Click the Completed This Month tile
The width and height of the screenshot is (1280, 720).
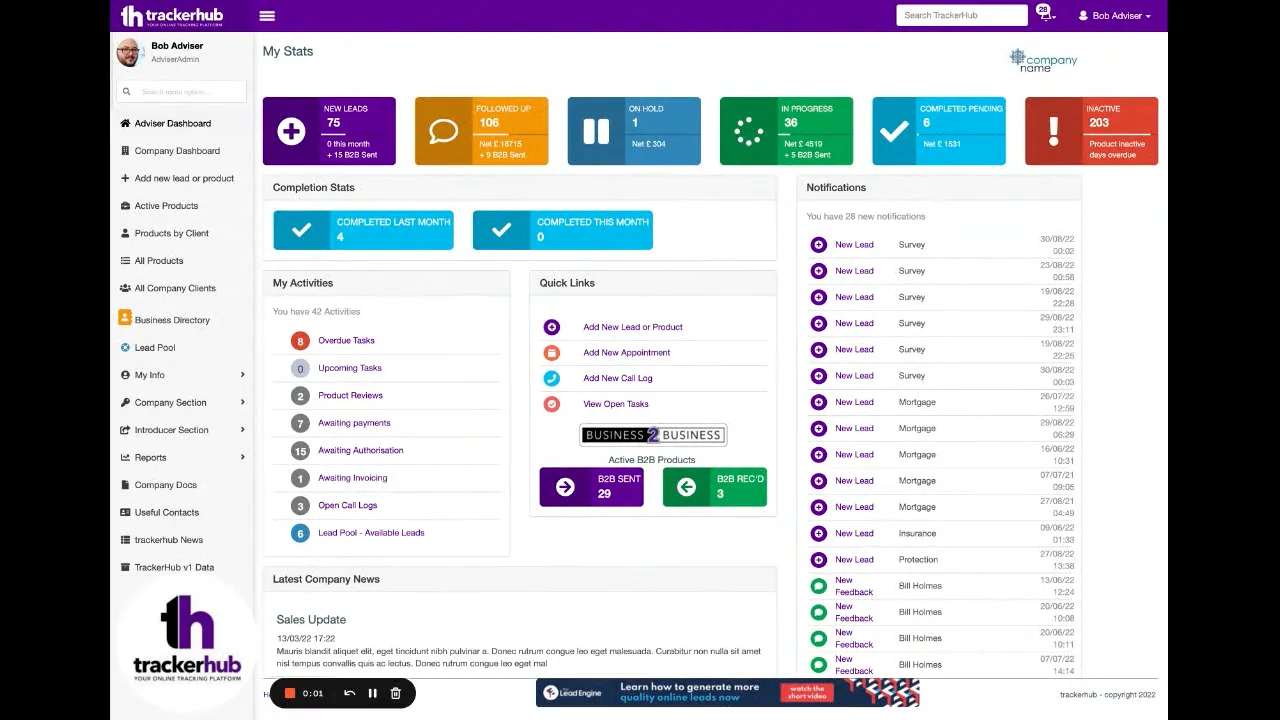pyautogui.click(x=563, y=230)
